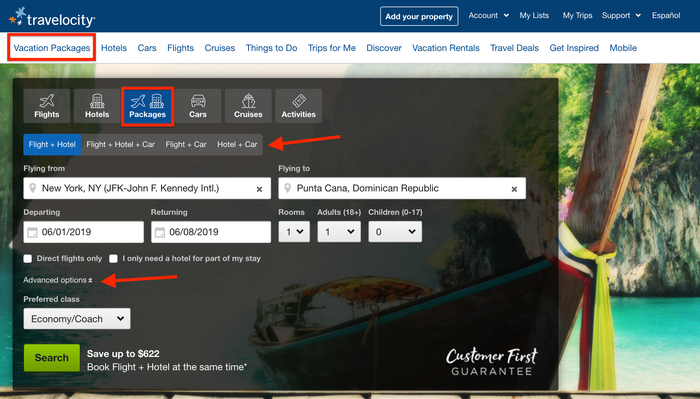Open Hotels in the navigation bar
Image resolution: width=700 pixels, height=399 pixels.
tap(114, 48)
